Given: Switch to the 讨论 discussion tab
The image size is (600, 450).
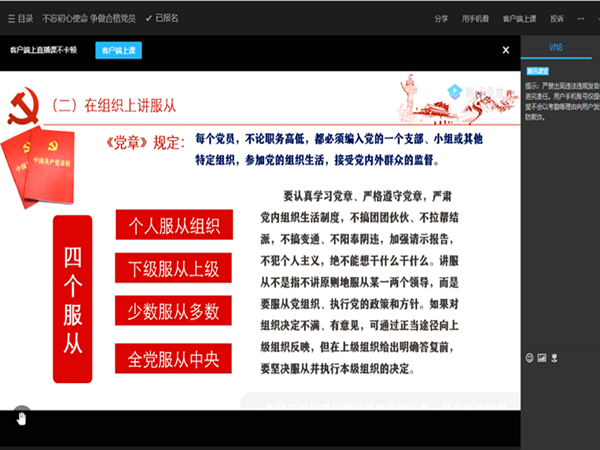Looking at the screenshot, I should tap(558, 48).
